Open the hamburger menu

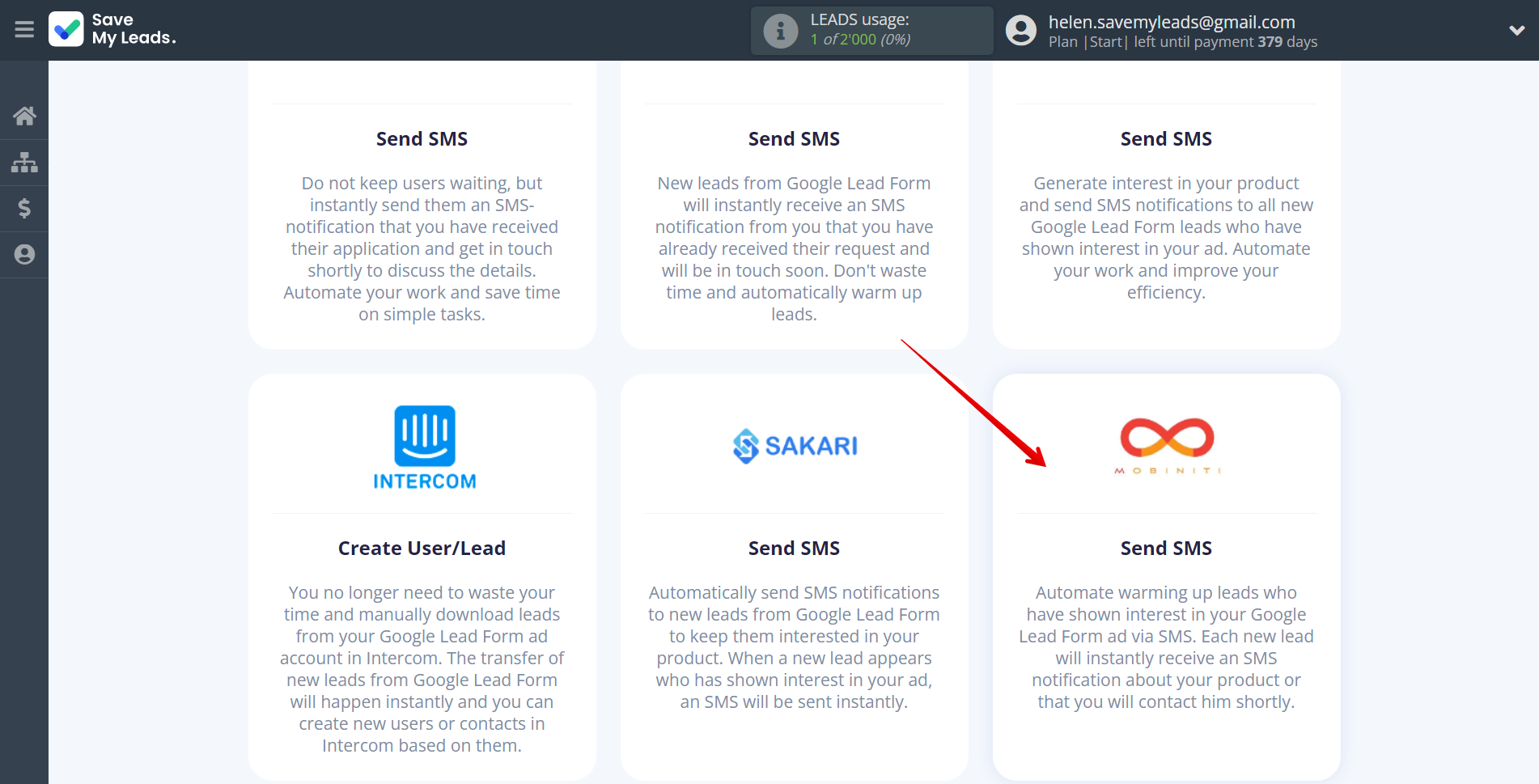tap(24, 30)
